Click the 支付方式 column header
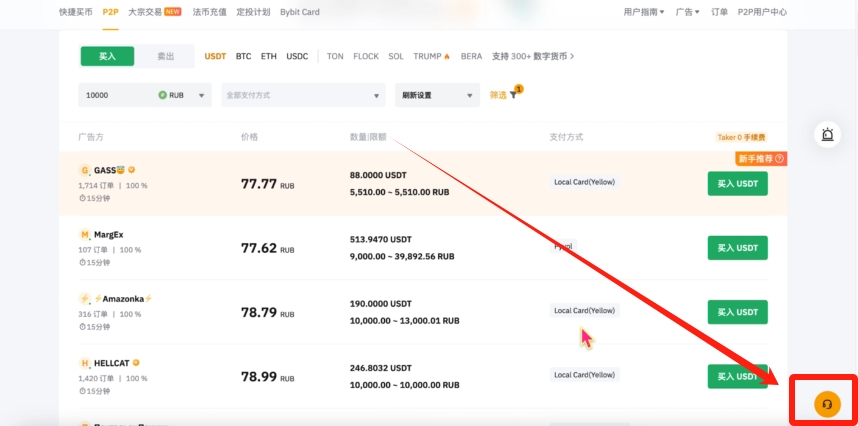Screen dimensions: 858x426 pyautogui.click(x=566, y=137)
